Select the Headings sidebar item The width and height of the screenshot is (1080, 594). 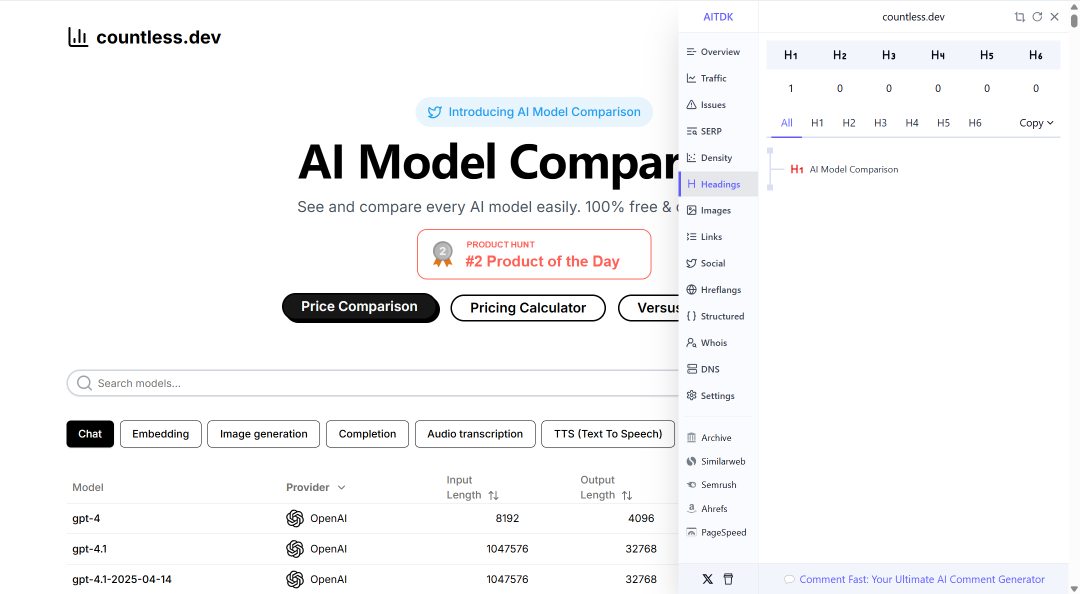click(718, 184)
